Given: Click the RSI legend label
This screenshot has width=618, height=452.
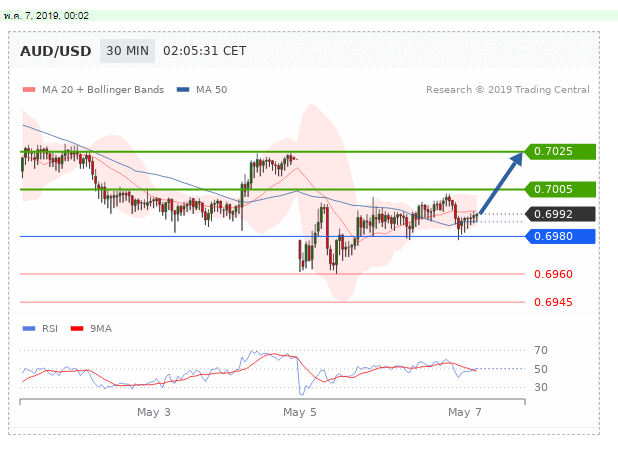Looking at the screenshot, I should [50, 329].
